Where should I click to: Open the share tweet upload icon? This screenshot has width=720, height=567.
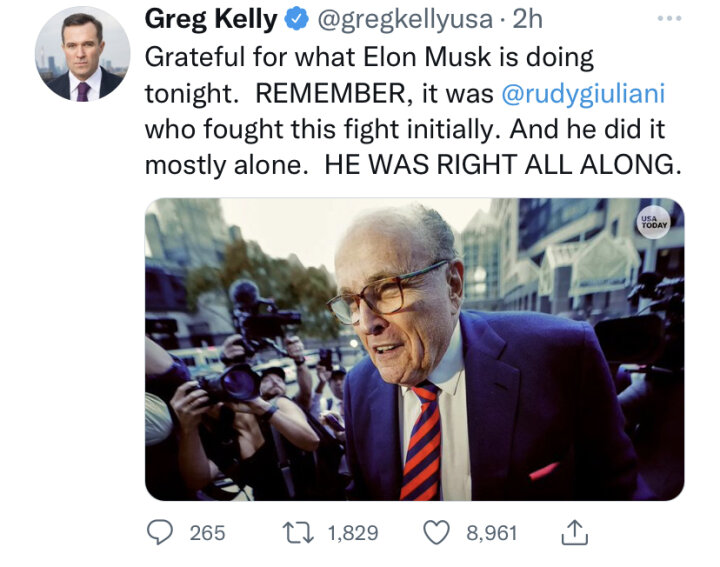pyautogui.click(x=574, y=533)
